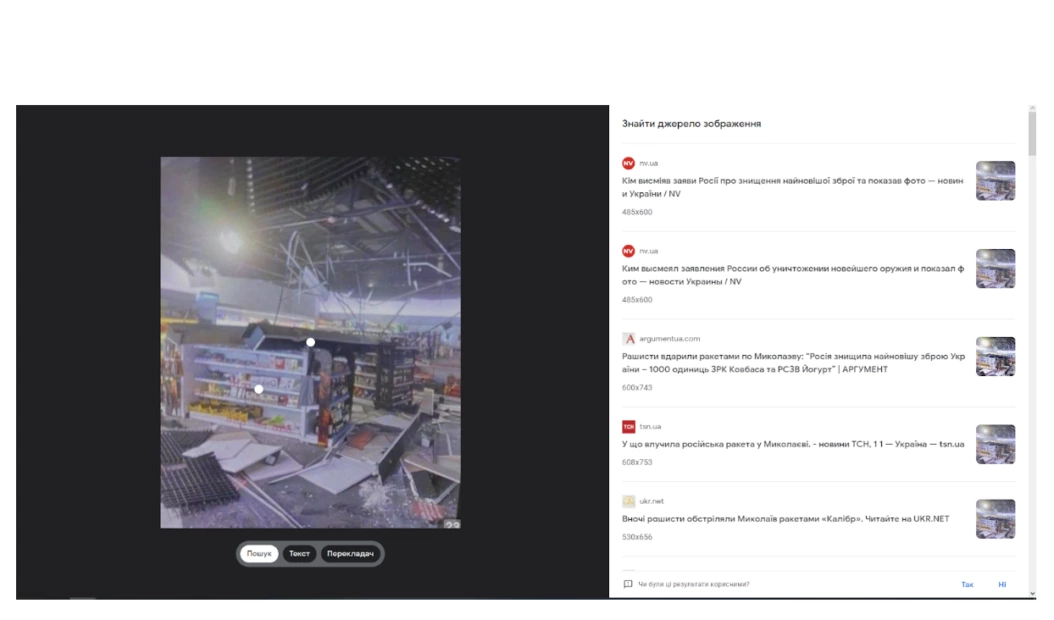Switch to the Текст mode

(x=299, y=554)
